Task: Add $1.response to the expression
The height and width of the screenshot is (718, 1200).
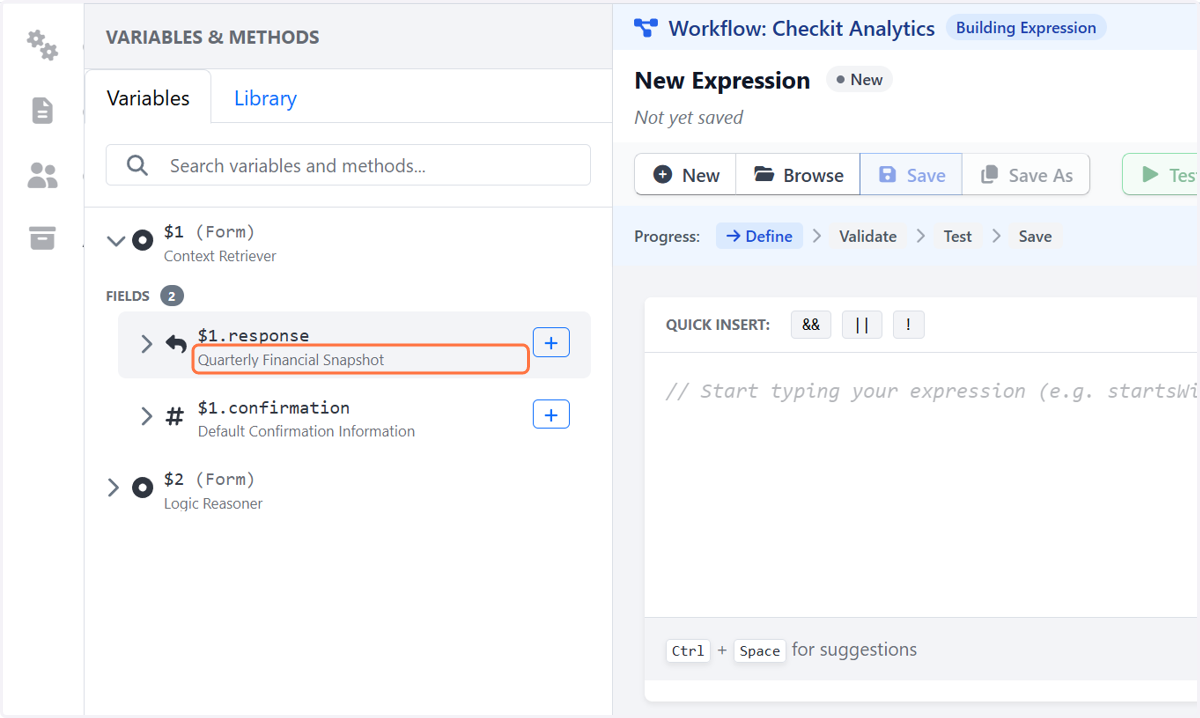Action: tap(551, 342)
